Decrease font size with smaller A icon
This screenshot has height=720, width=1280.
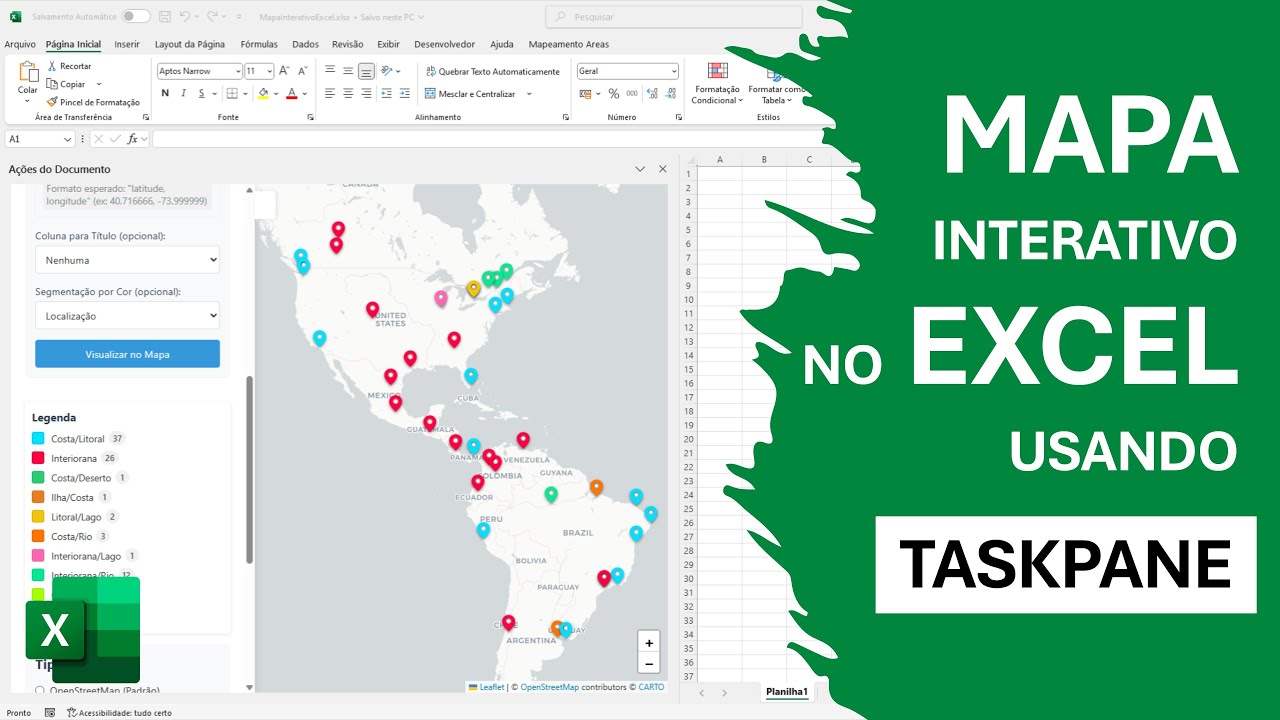point(302,71)
